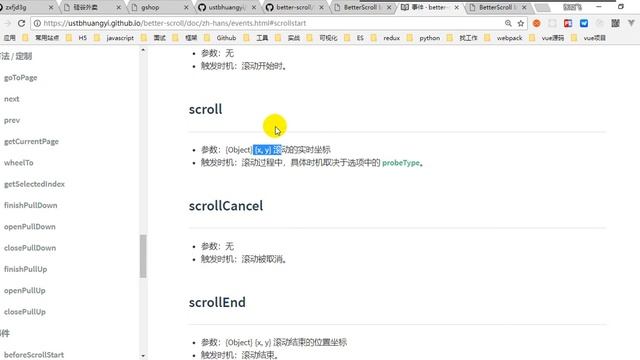Open the zoom magnifier icon in address bar
Image resolution: width=640 pixels, height=360 pixels.
[x=508, y=23]
